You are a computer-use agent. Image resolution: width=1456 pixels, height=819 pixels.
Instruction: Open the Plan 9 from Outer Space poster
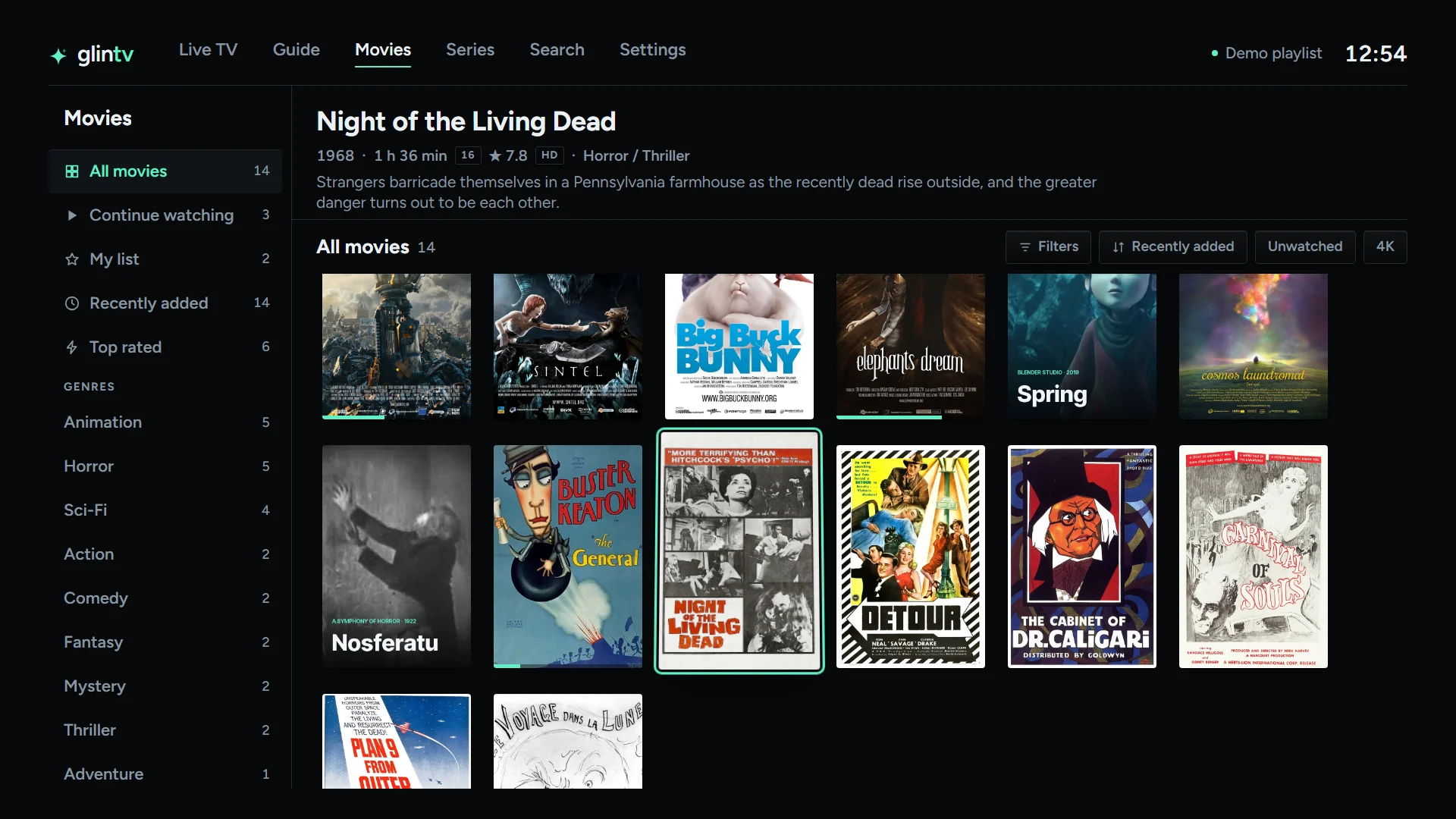[x=397, y=741]
